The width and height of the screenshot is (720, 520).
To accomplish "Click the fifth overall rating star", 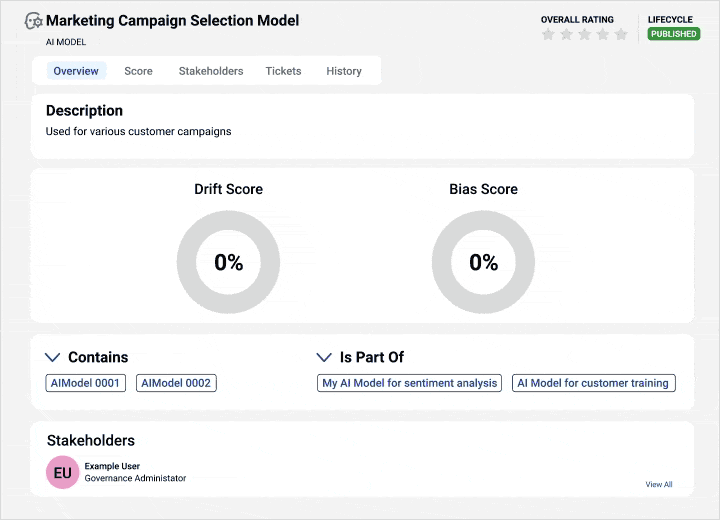I will (621, 34).
